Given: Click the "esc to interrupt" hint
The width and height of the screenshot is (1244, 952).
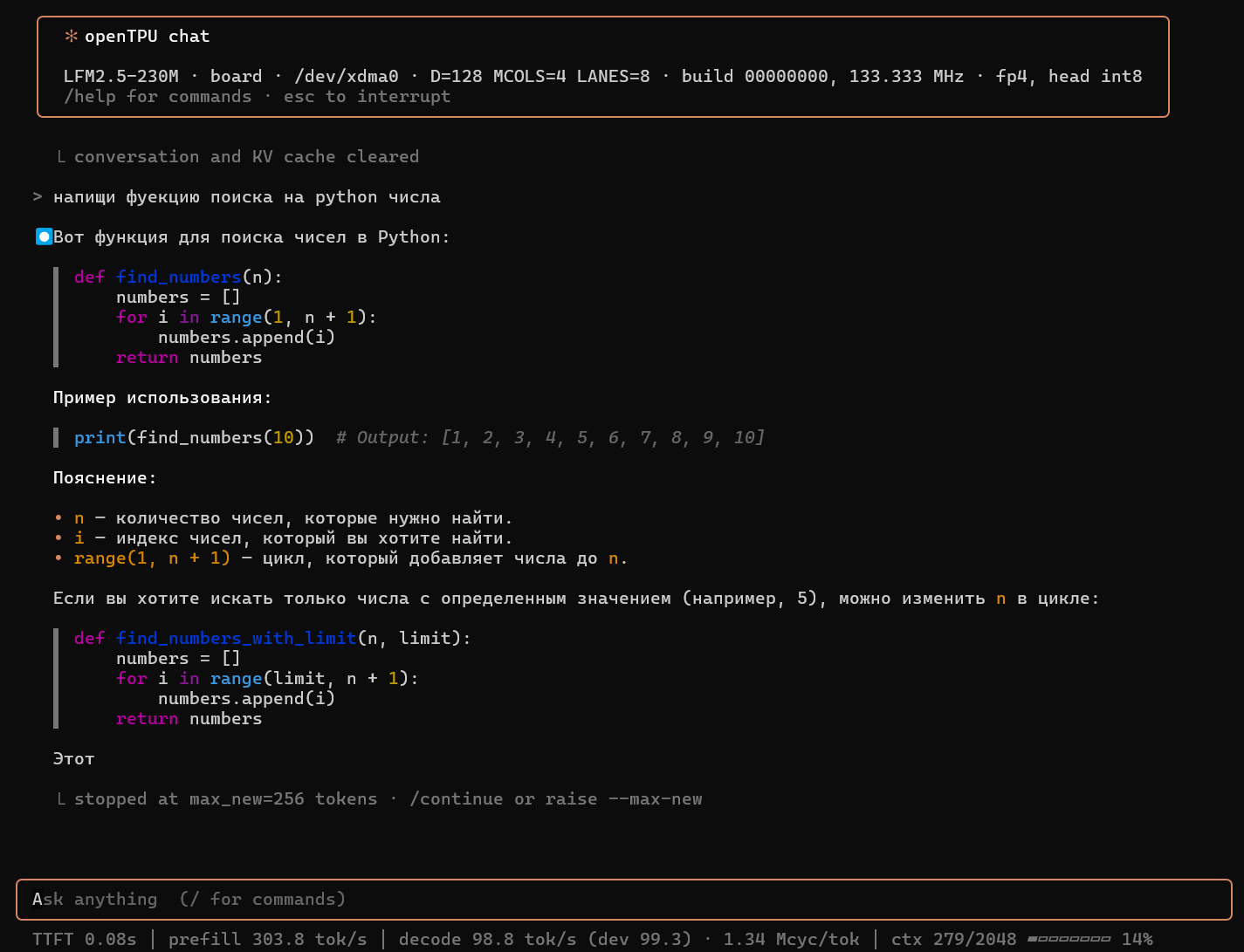Looking at the screenshot, I should tap(368, 97).
